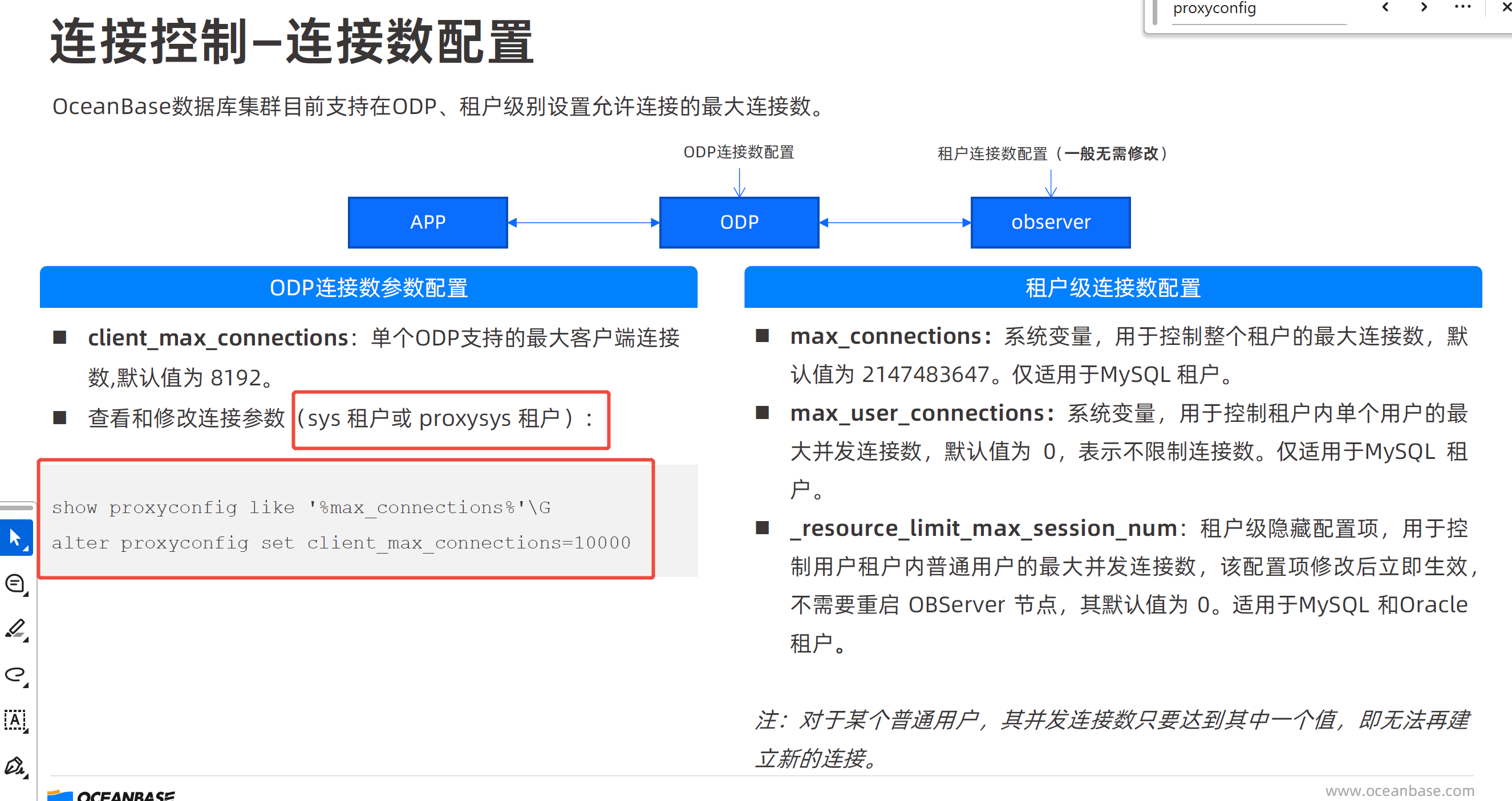
Task: Pick the freehand lasso draw tool
Action: click(x=16, y=675)
